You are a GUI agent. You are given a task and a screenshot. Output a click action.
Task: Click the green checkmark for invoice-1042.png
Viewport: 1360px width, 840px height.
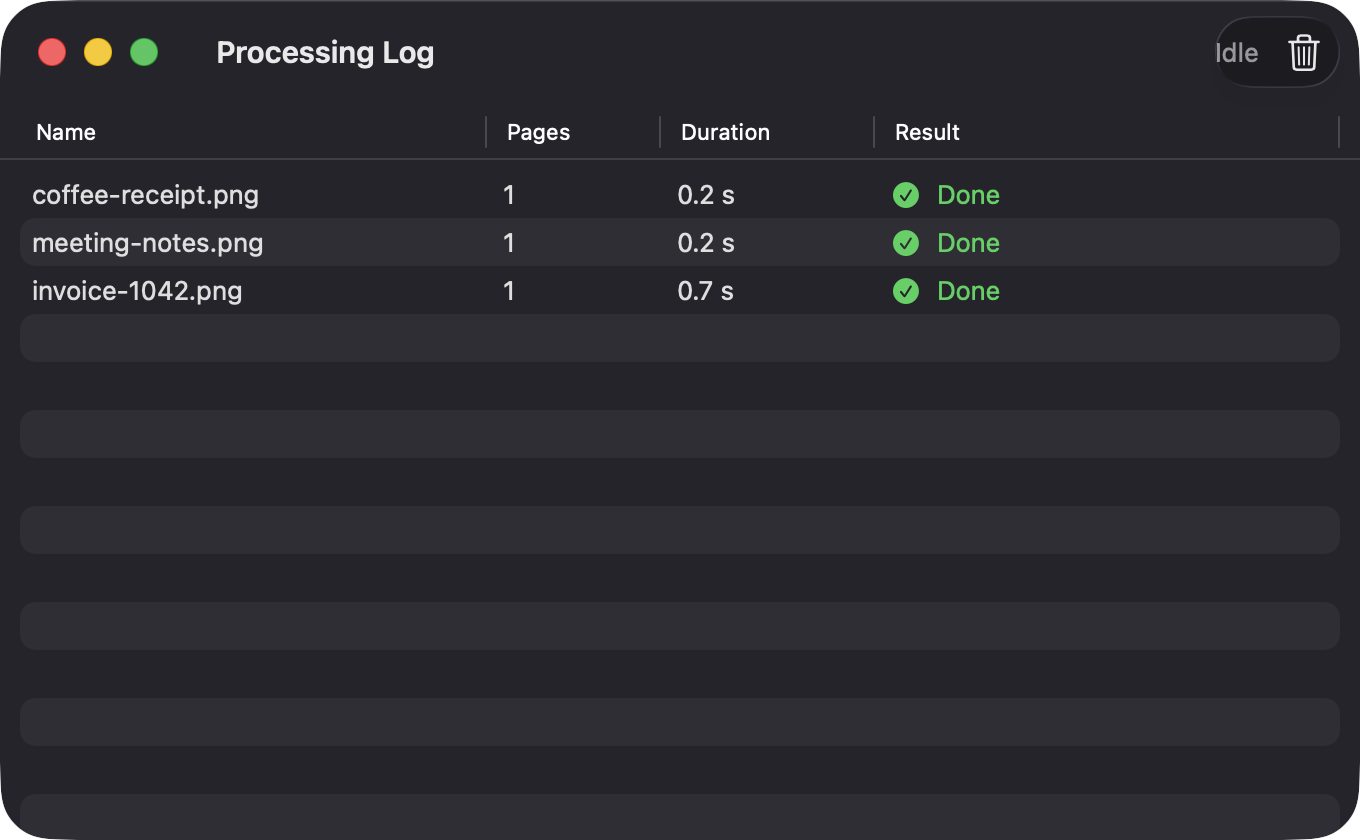[906, 291]
